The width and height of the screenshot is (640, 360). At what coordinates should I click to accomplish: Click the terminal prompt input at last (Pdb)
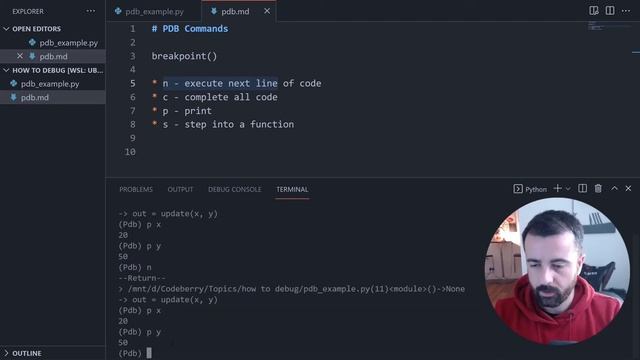(149, 353)
